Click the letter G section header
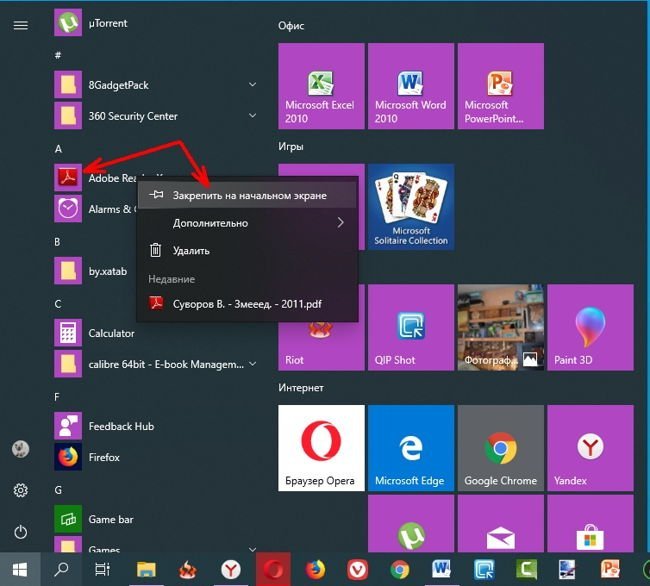Image resolution: width=650 pixels, height=586 pixels. pos(58,490)
